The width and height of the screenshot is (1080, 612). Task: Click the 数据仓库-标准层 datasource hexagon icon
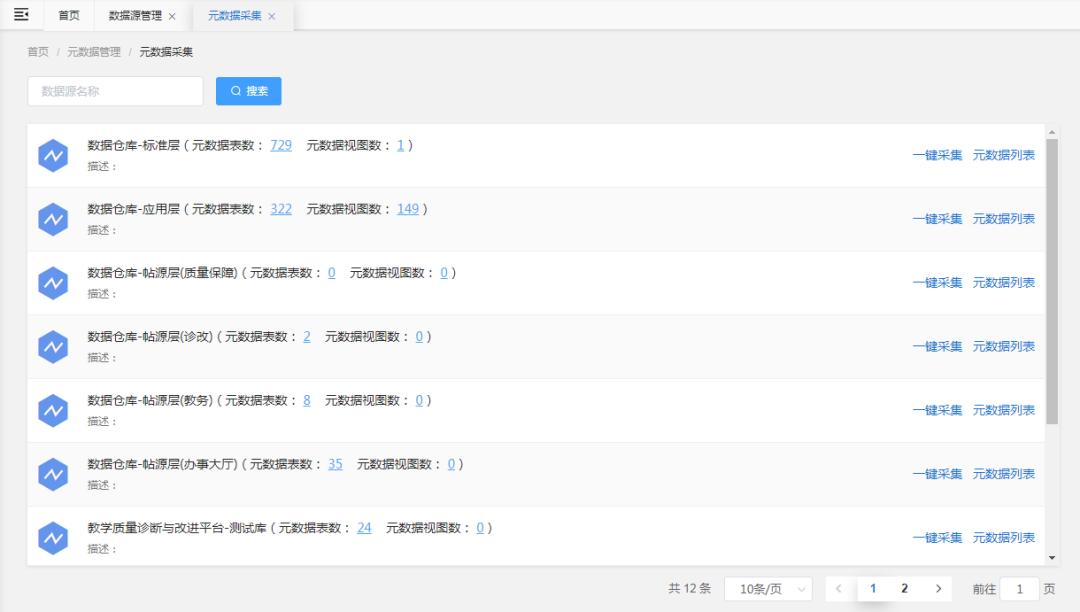pos(52,155)
